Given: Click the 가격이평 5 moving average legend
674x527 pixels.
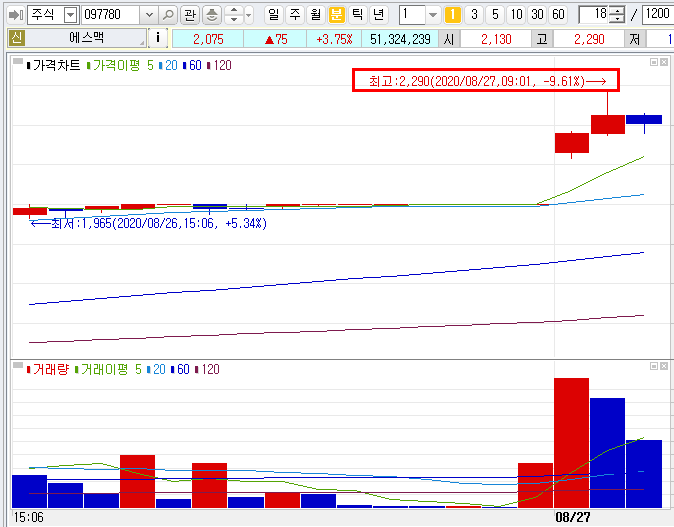Looking at the screenshot, I should [120, 65].
